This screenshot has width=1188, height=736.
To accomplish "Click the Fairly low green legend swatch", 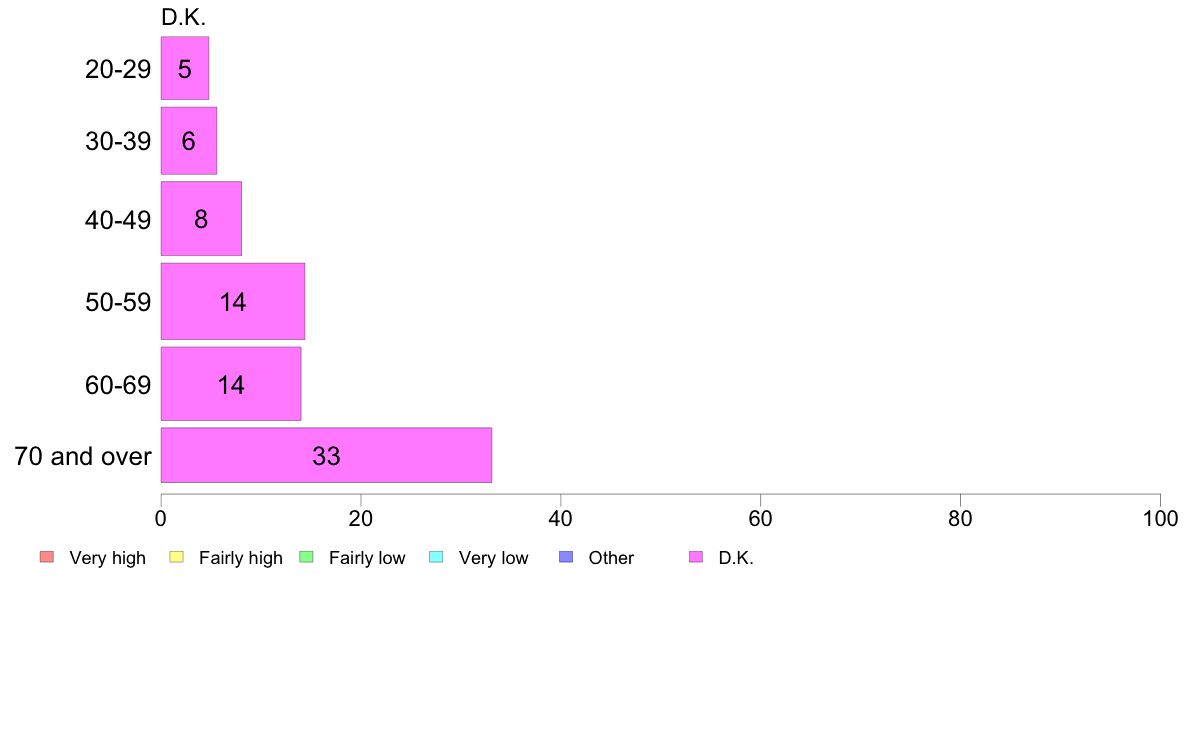I will (306, 557).
